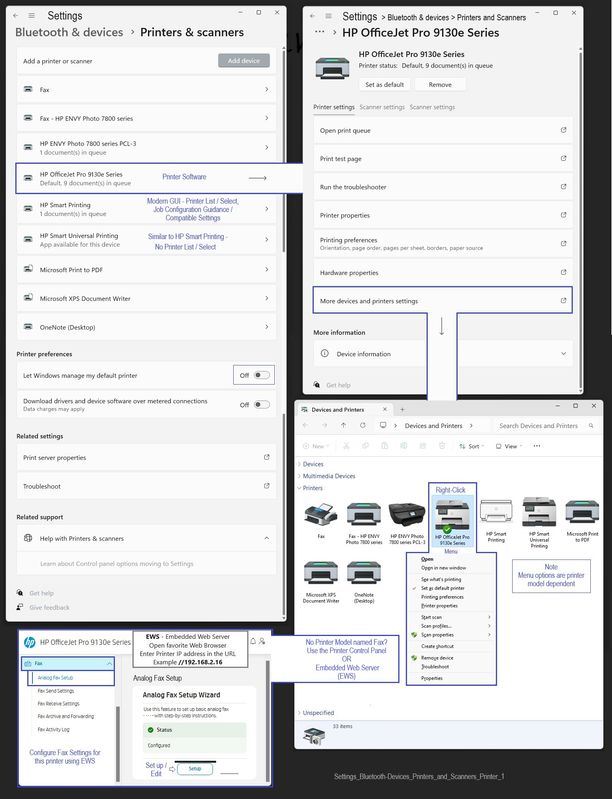The image size is (612, 799).
Task: Collapse Fax section in EWS sidebar
Action: coord(109,663)
